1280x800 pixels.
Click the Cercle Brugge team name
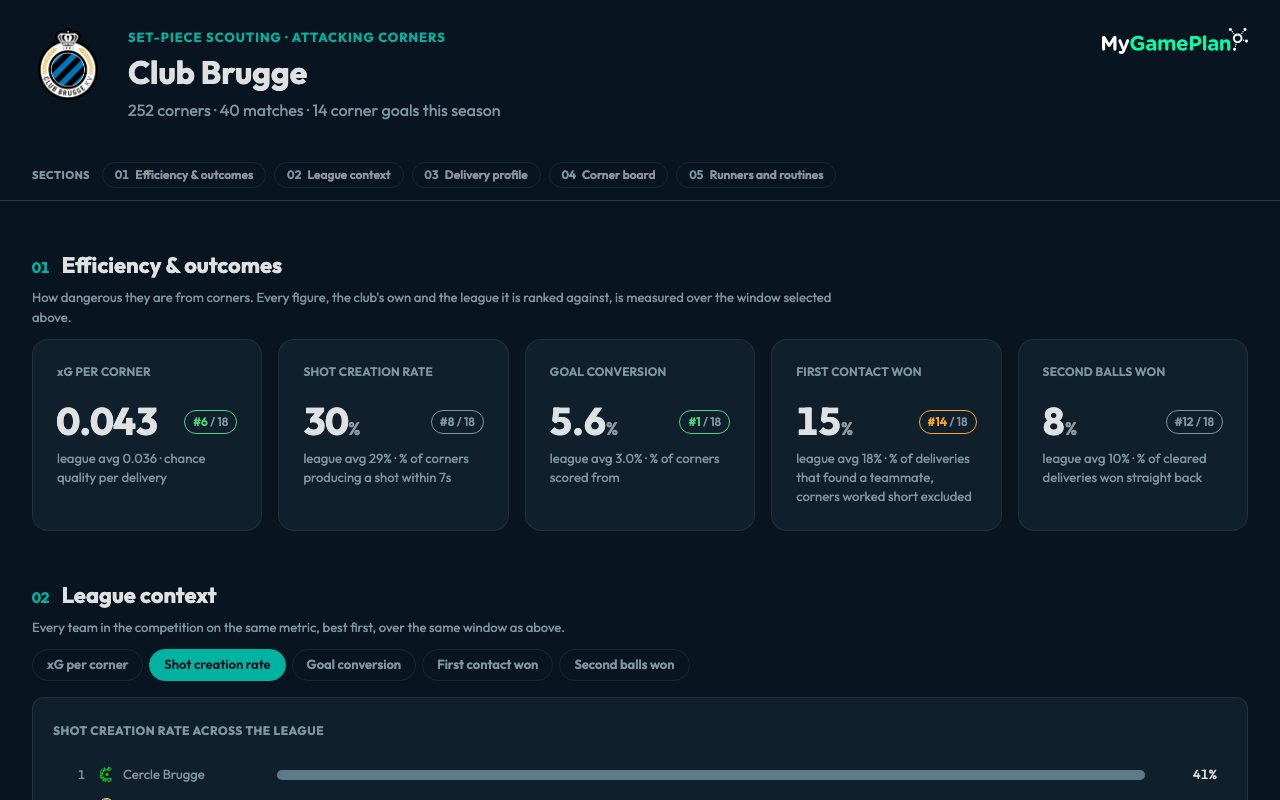[164, 775]
